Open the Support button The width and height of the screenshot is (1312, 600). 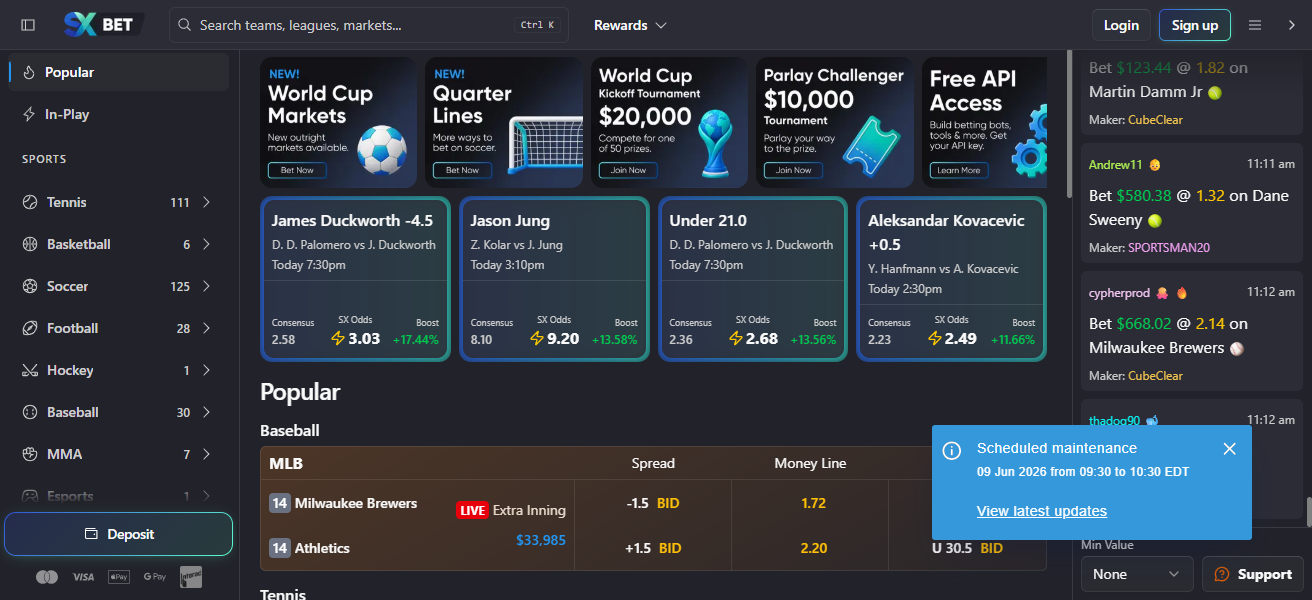[x=1253, y=574]
